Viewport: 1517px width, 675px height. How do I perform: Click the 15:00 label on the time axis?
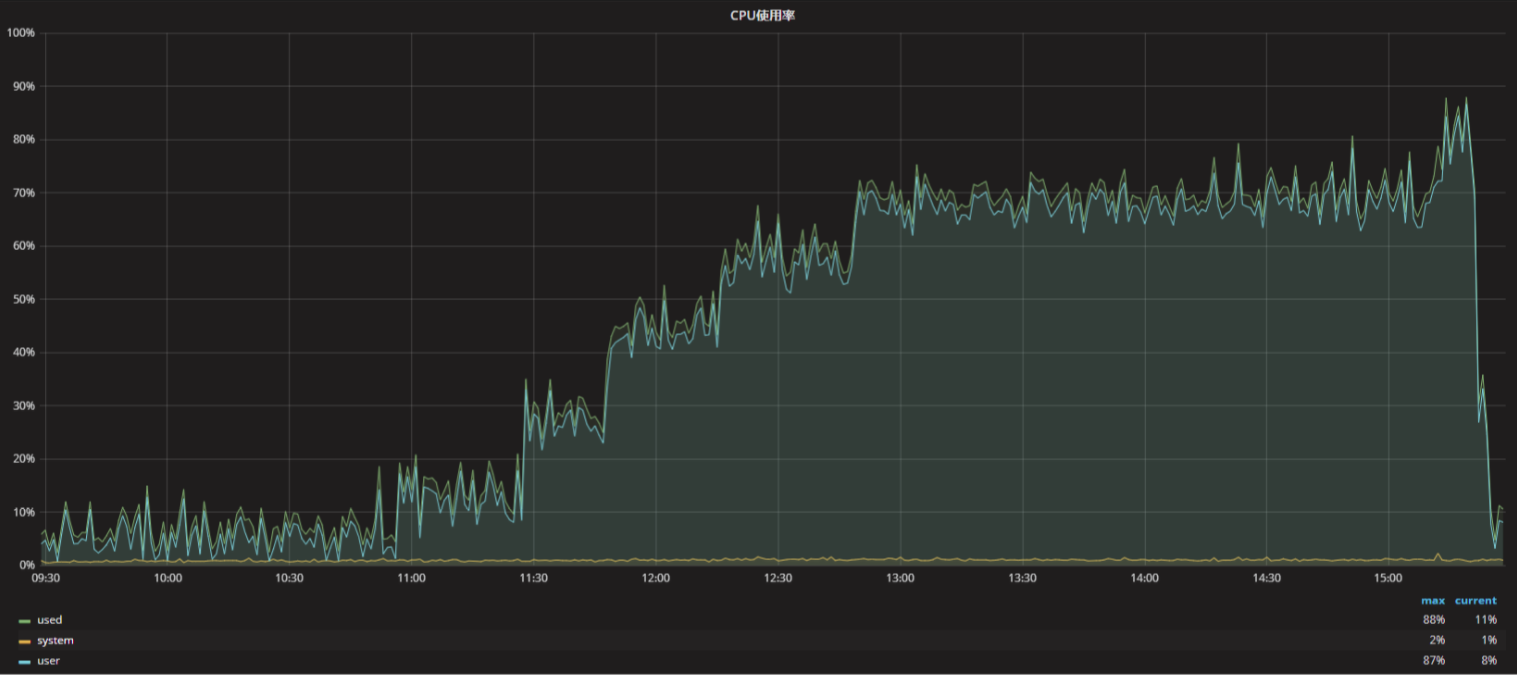(1388, 578)
